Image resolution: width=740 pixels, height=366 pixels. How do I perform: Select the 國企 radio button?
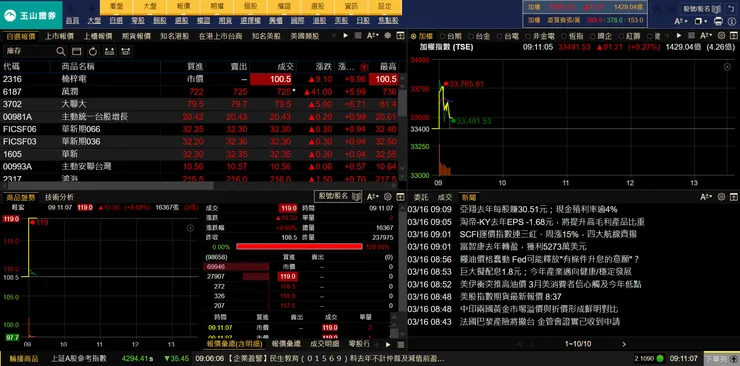(592, 36)
